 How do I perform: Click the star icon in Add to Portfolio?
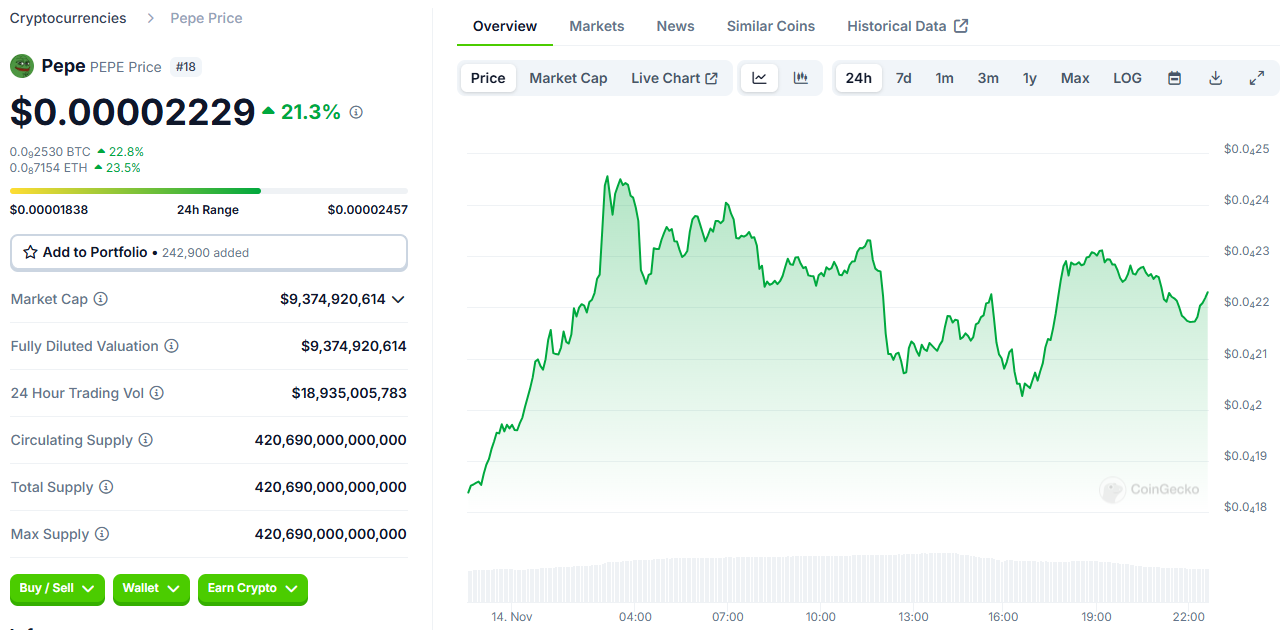(x=31, y=252)
